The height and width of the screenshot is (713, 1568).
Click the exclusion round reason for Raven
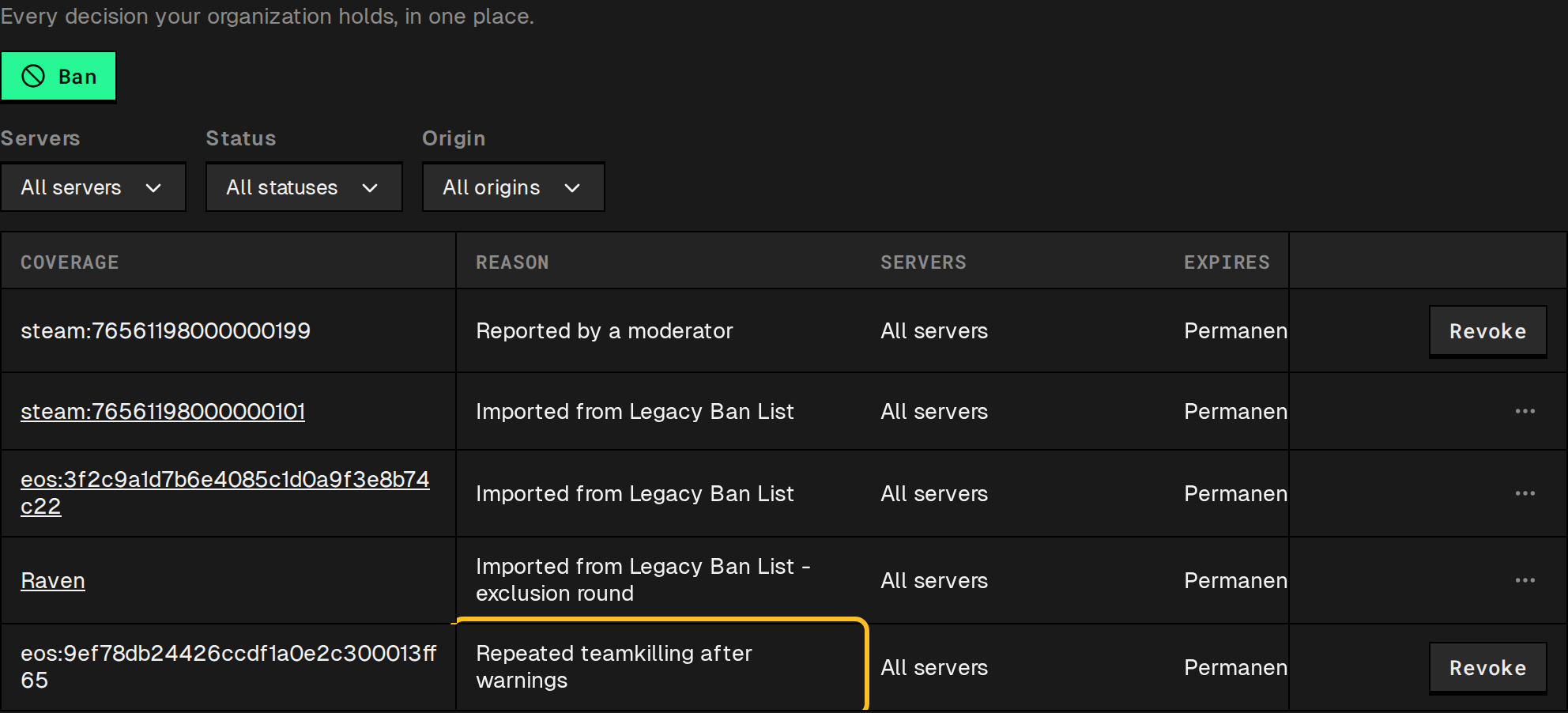coord(643,579)
